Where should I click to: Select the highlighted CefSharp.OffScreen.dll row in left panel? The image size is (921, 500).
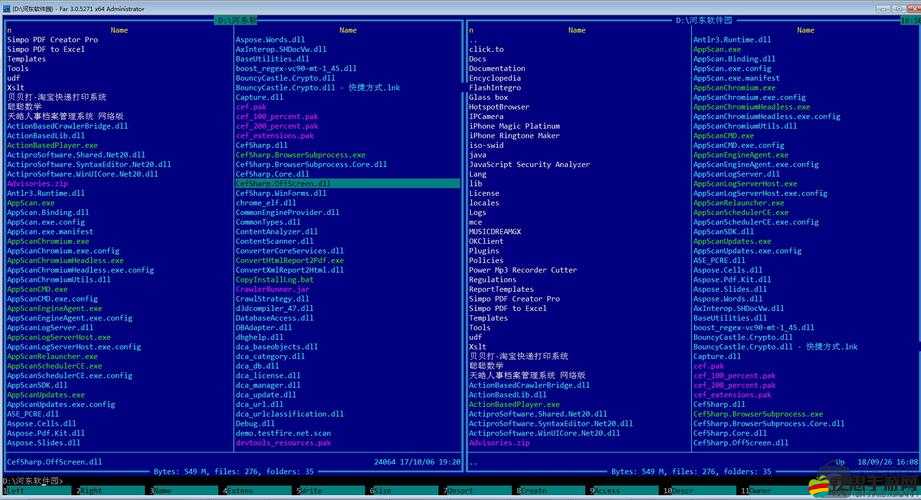tap(347, 184)
